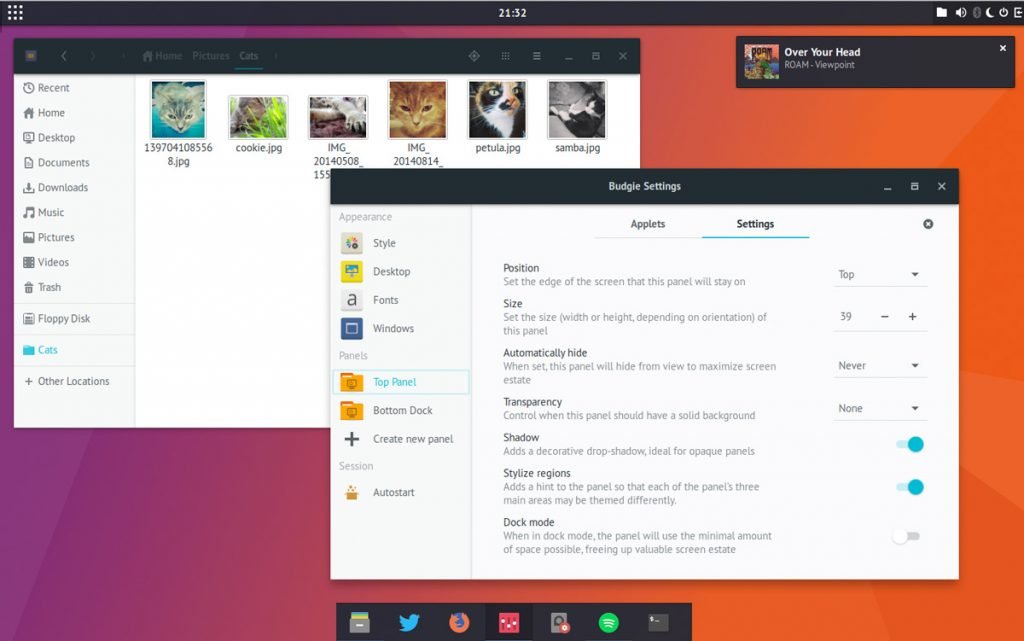The height and width of the screenshot is (641, 1024).
Task: Open Fonts settings in Budgie Settings
Action: [401, 300]
